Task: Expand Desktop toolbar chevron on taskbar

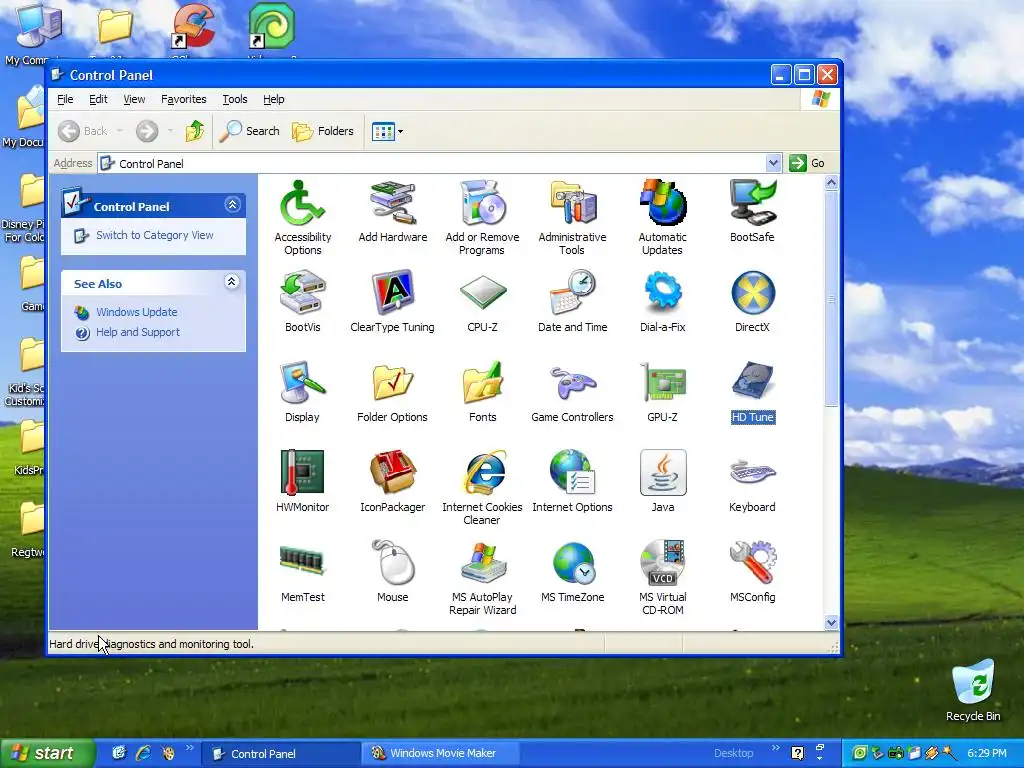Action: click(776, 748)
